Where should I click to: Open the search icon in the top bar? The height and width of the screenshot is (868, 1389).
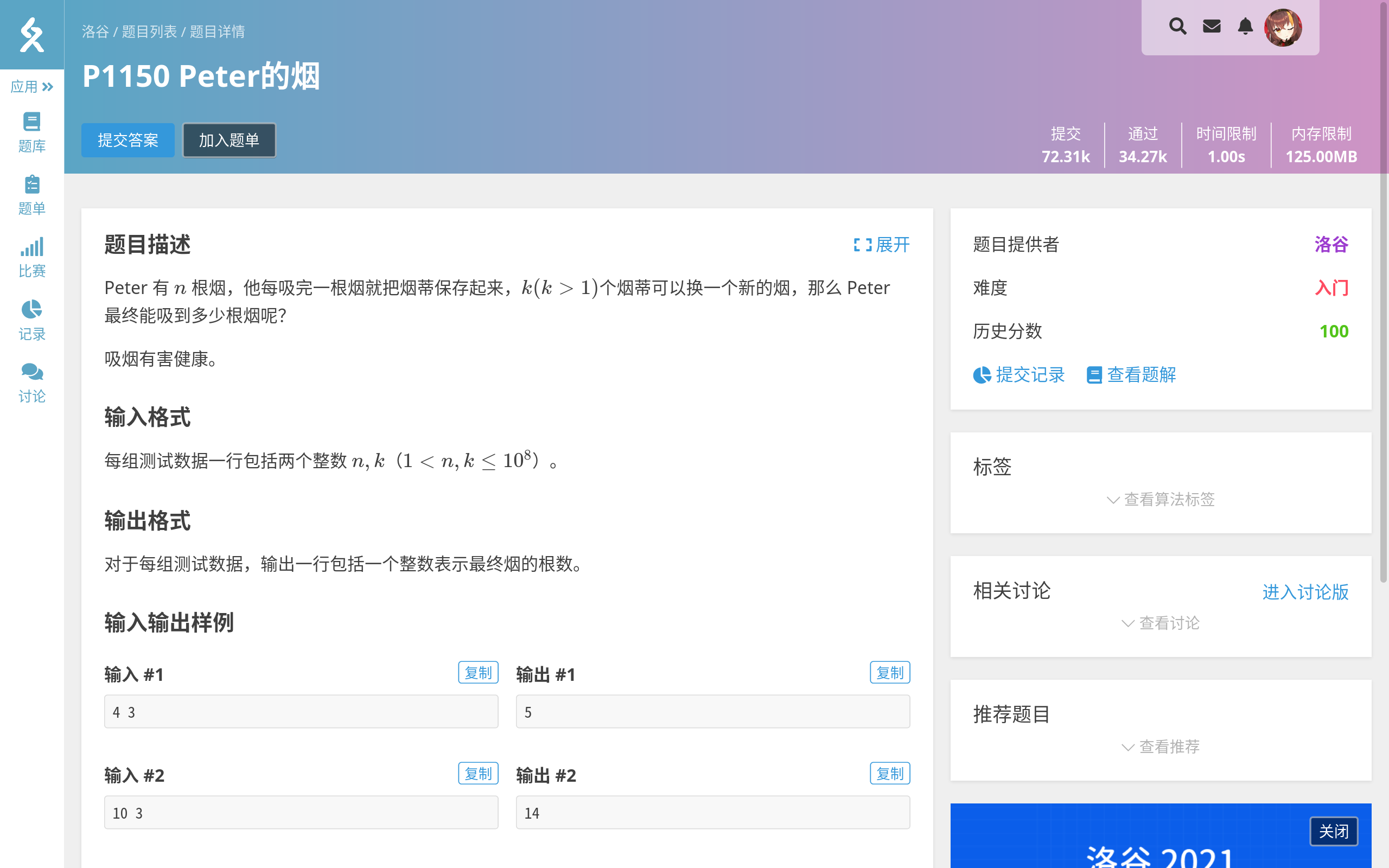1178,27
